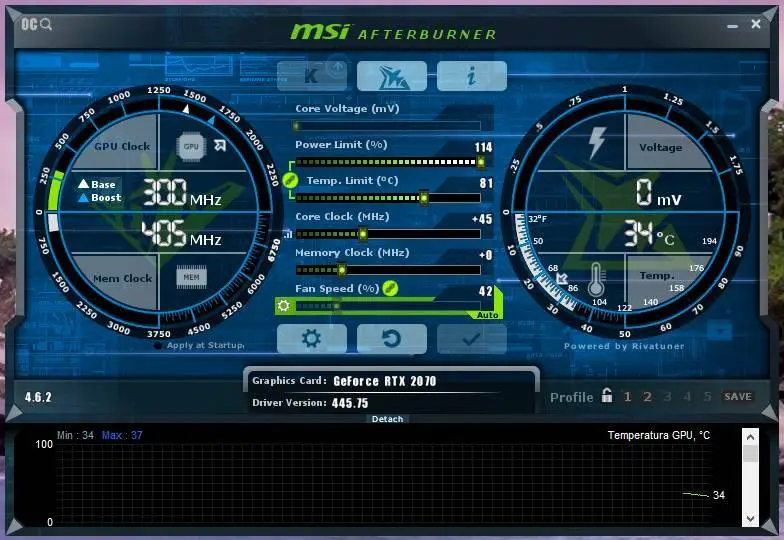The height and width of the screenshot is (540, 784).
Task: Click the Temperatura GPU graph title
Action: (658, 435)
